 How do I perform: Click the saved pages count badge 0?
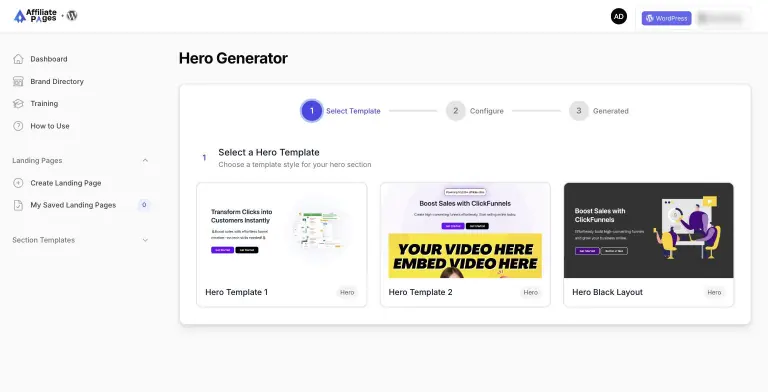(x=144, y=205)
